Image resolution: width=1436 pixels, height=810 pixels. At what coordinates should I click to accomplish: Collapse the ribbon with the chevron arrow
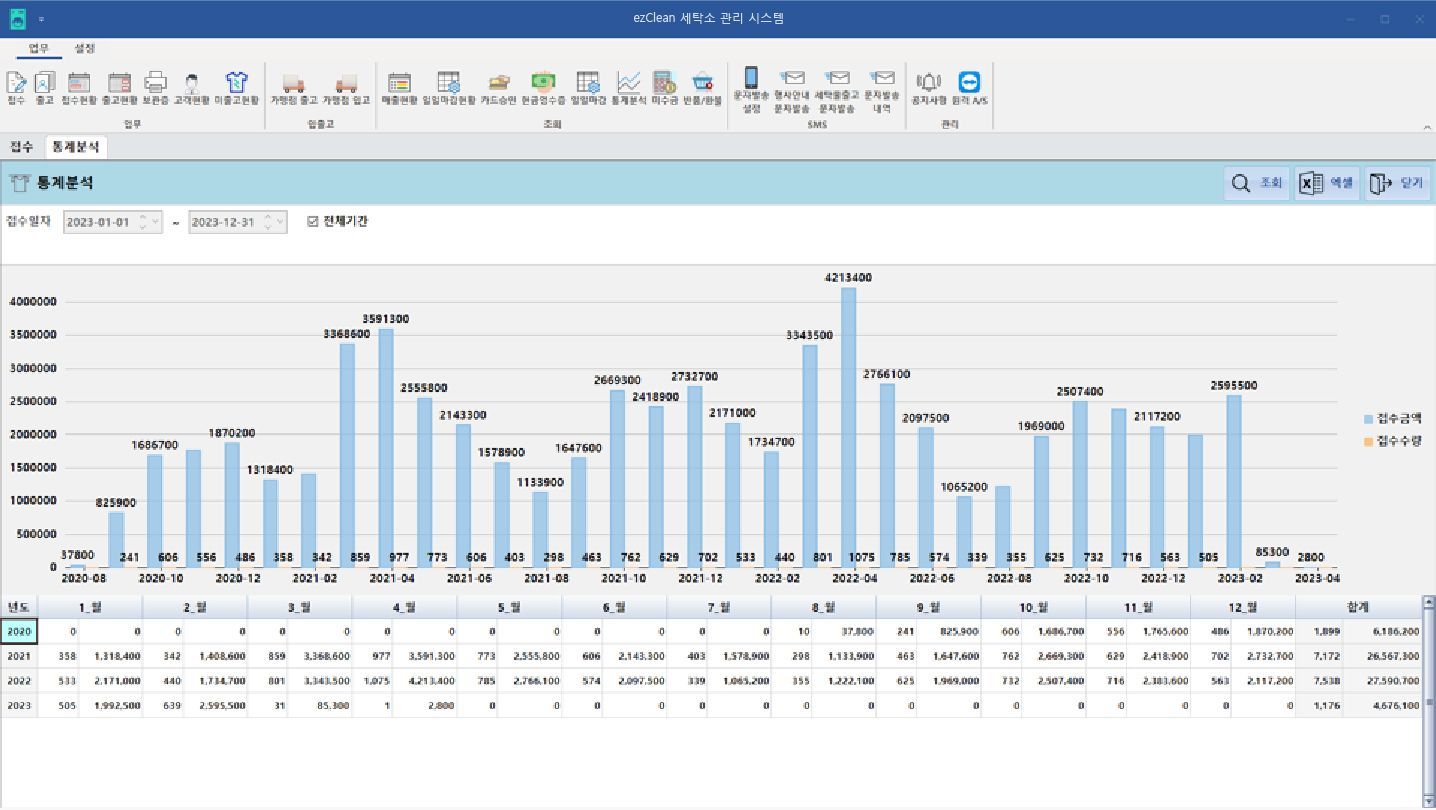[x=1426, y=127]
